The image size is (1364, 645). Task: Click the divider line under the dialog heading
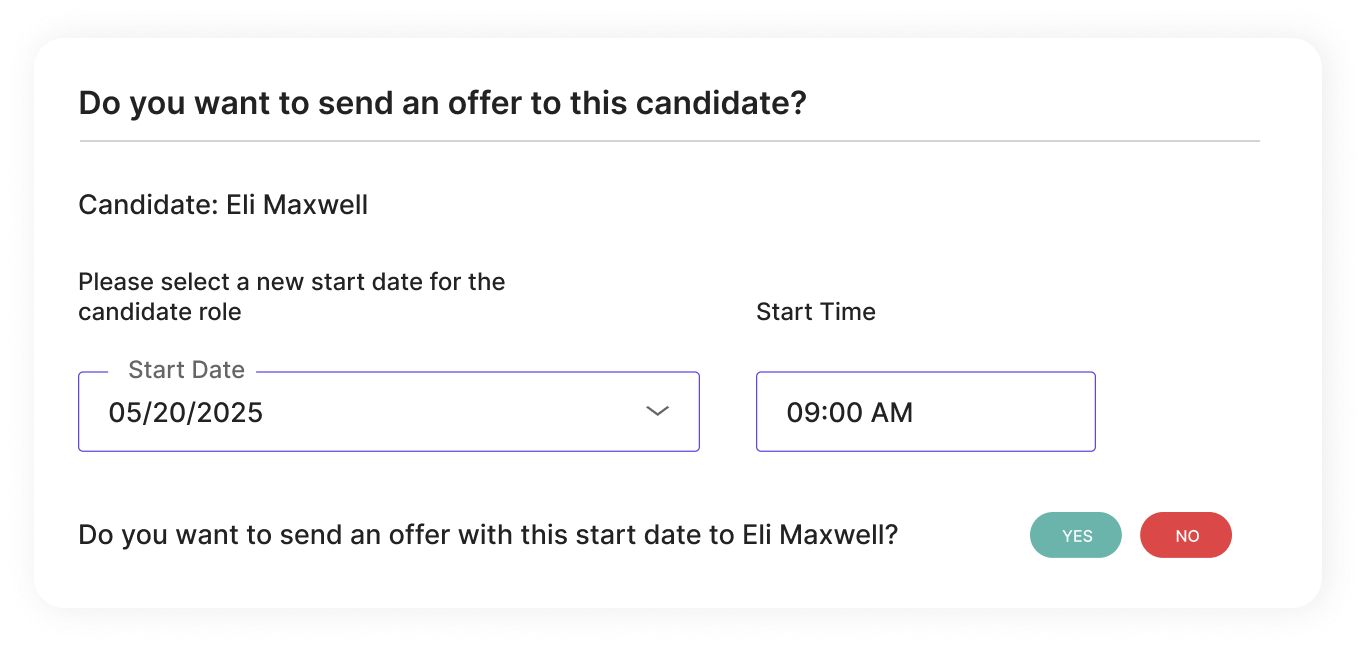(x=669, y=141)
